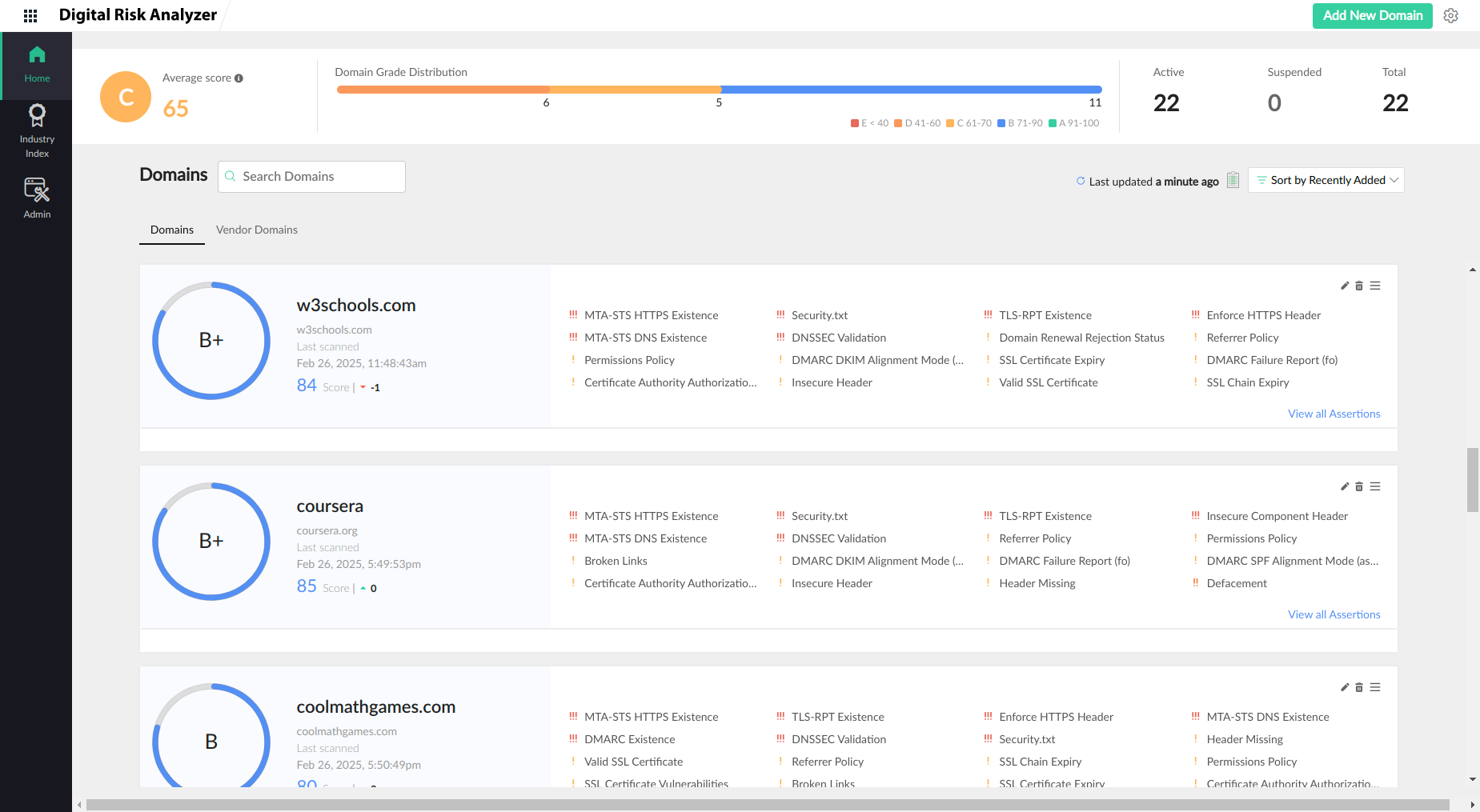Select the Domains tab
This screenshot has width=1480, height=812.
click(171, 230)
